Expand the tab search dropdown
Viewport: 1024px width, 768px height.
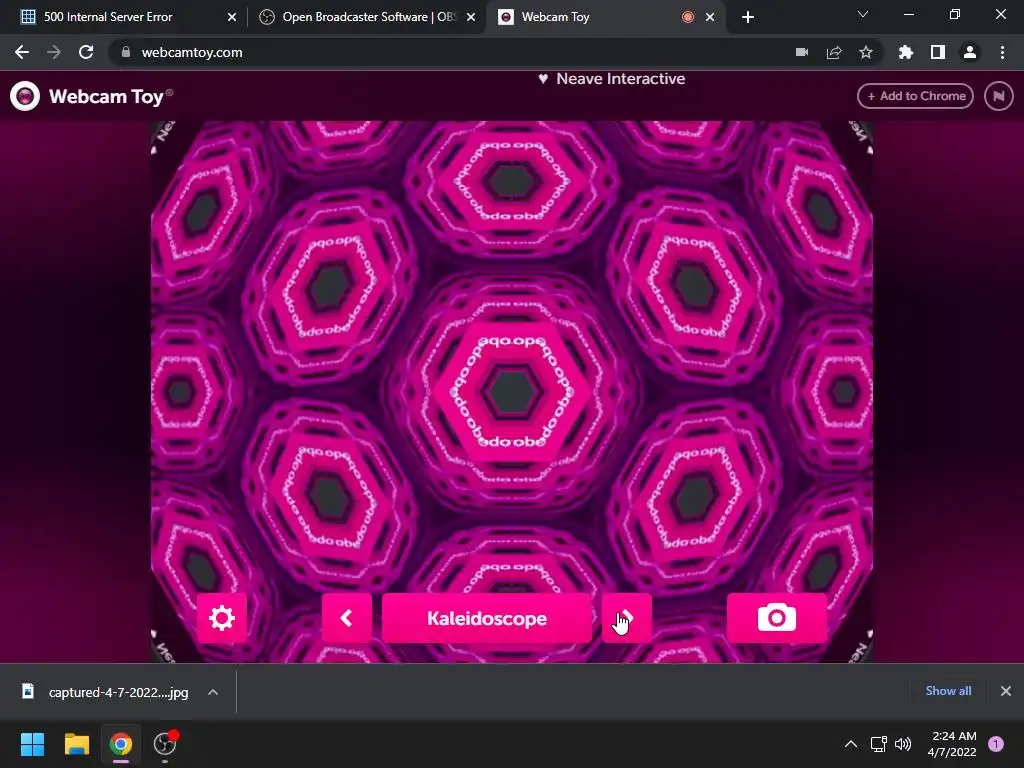tap(863, 14)
